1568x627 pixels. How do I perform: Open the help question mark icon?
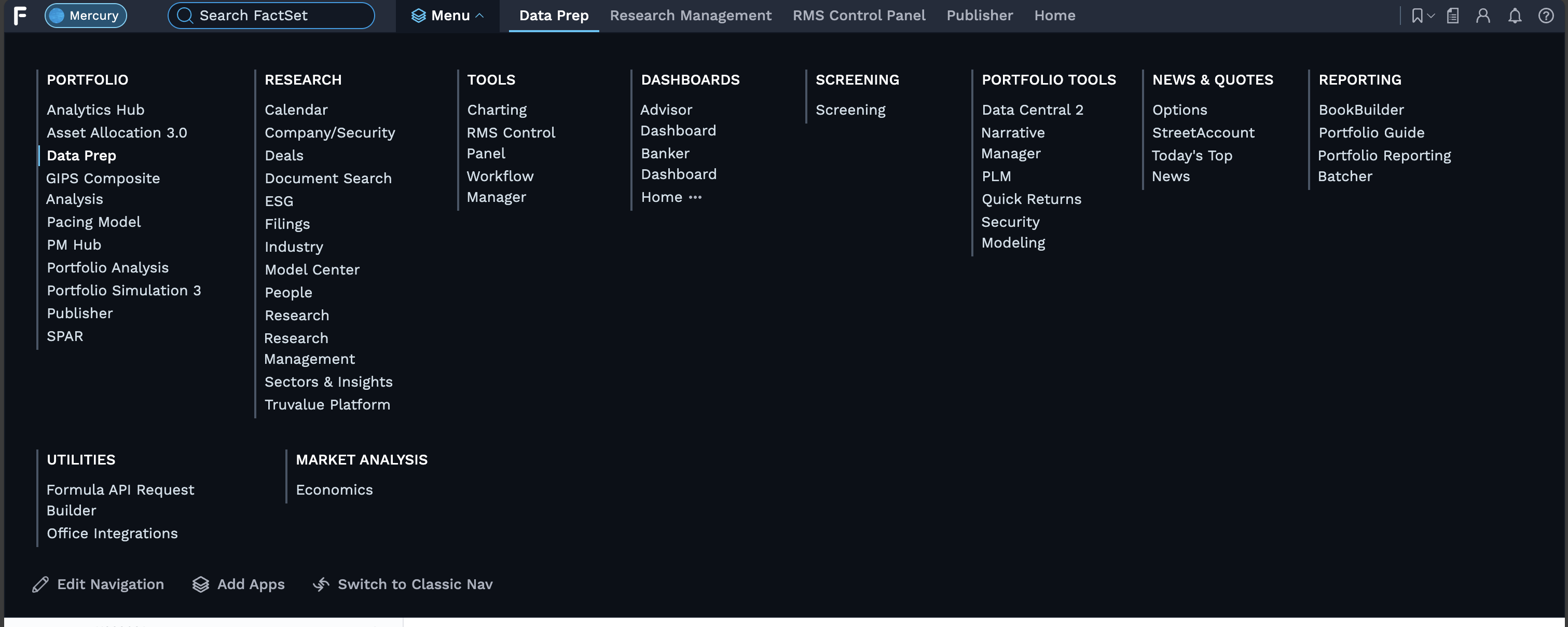[x=1546, y=16]
